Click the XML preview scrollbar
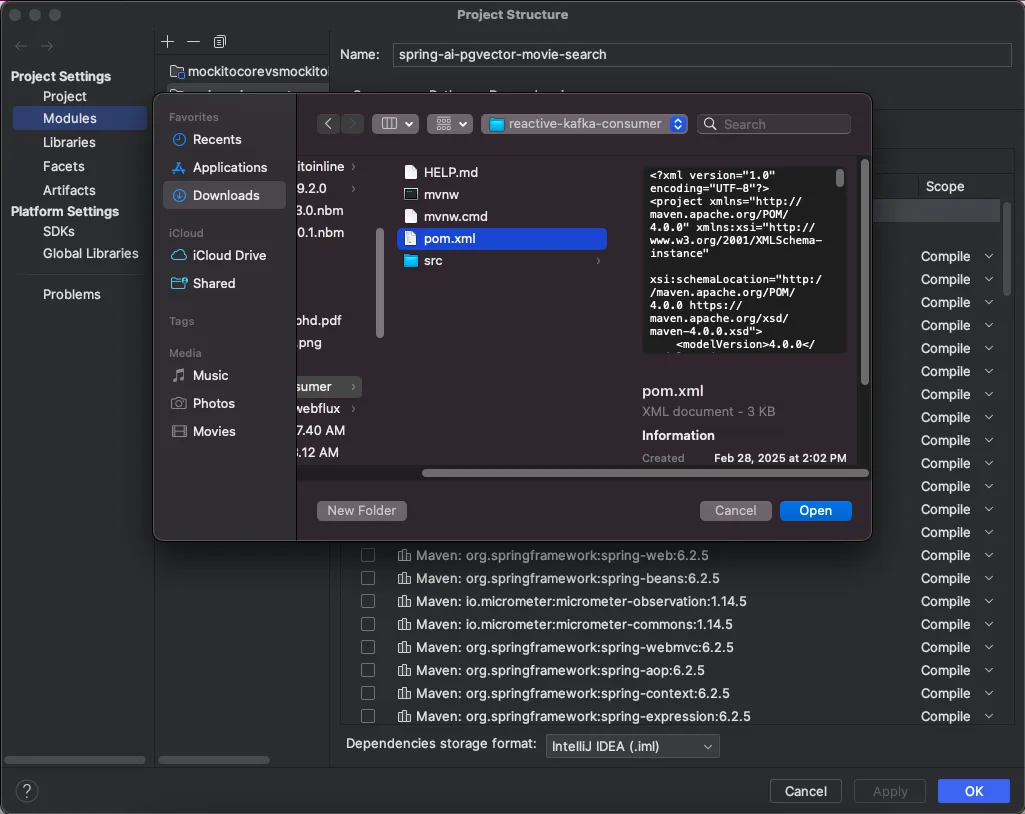Viewport: 1025px width, 814px height. [x=840, y=178]
